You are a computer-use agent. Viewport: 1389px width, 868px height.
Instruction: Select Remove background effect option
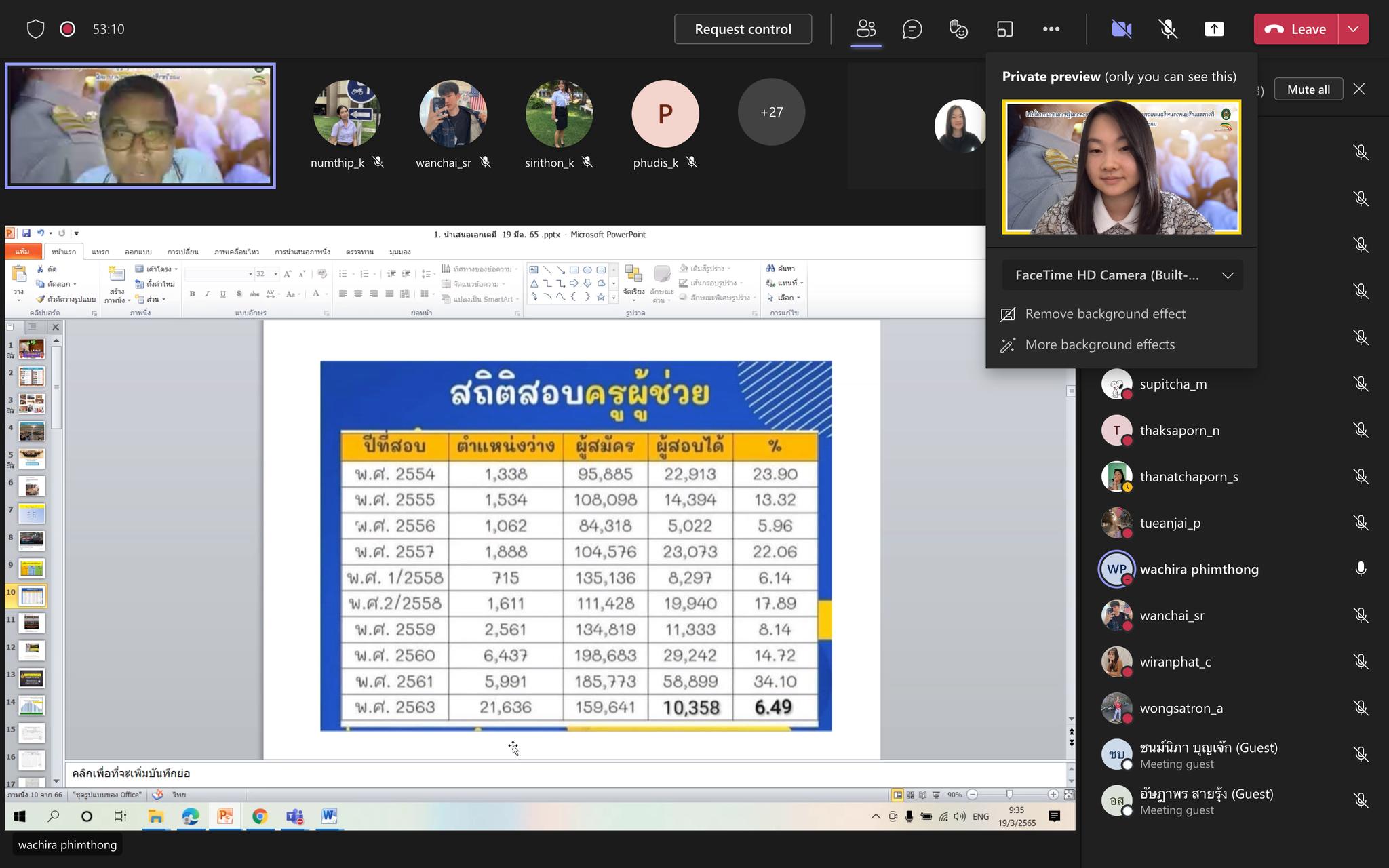coord(1105,314)
